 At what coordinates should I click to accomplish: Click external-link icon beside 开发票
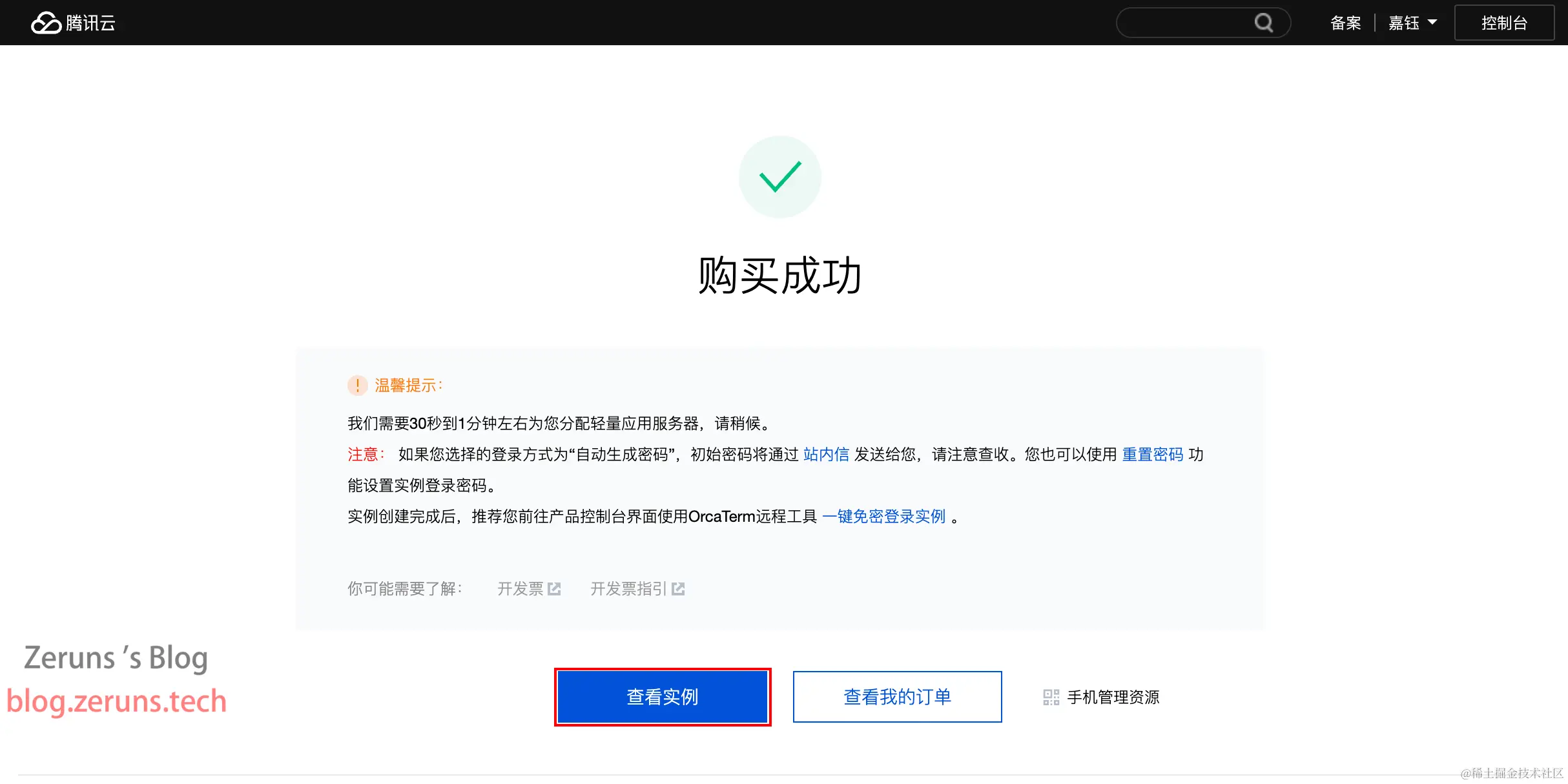pyautogui.click(x=554, y=589)
